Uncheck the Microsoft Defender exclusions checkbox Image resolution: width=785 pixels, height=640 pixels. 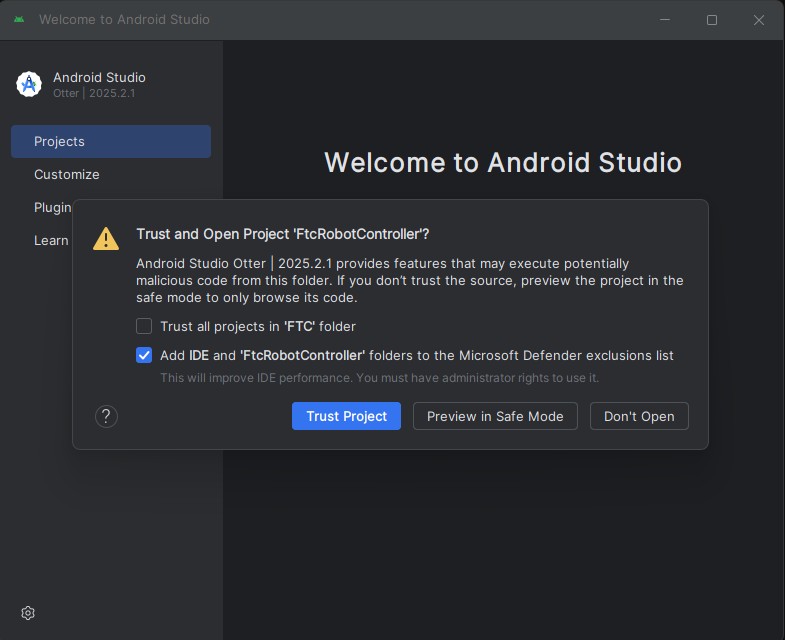click(144, 355)
